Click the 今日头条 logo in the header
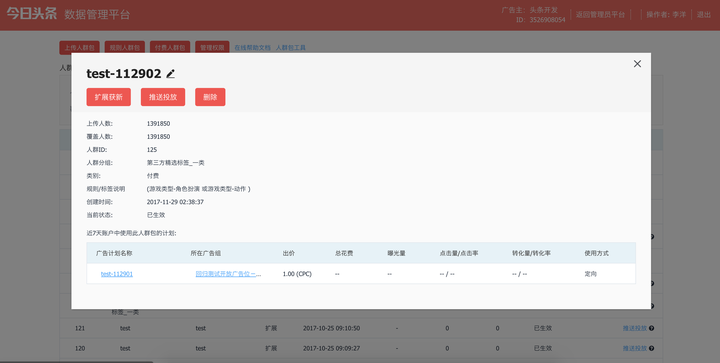Image resolution: width=720 pixels, height=363 pixels. (x=32, y=13)
